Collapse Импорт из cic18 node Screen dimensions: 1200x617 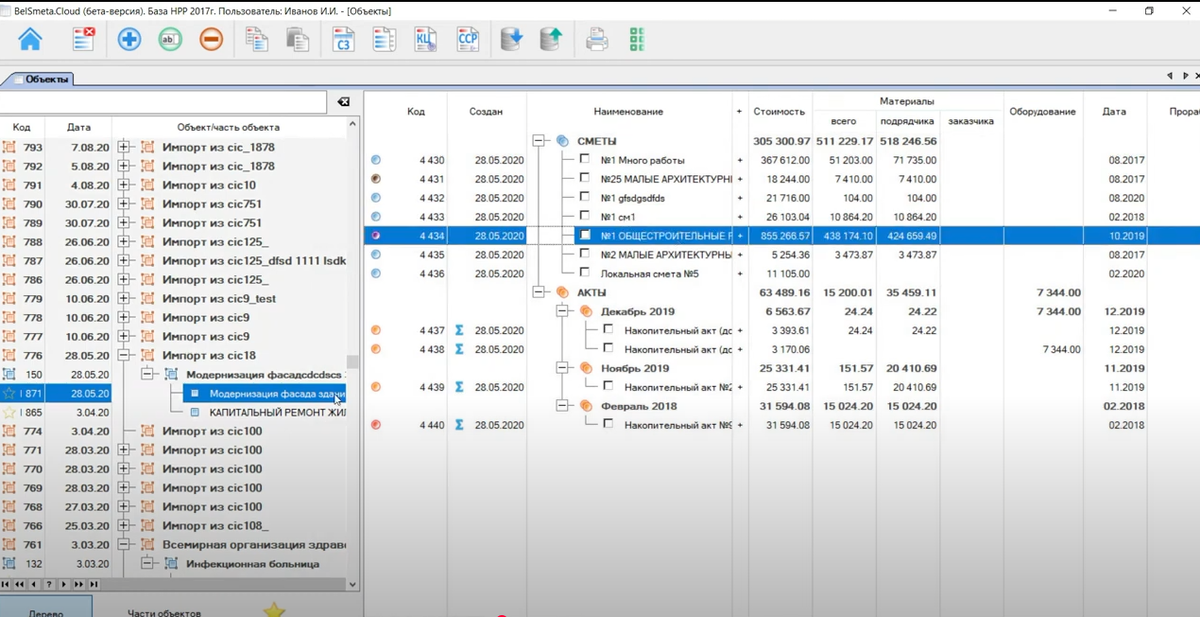point(125,356)
